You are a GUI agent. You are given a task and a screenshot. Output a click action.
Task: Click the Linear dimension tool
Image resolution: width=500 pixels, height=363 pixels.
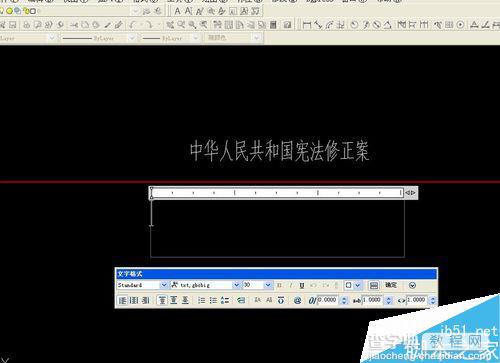pos(307,25)
